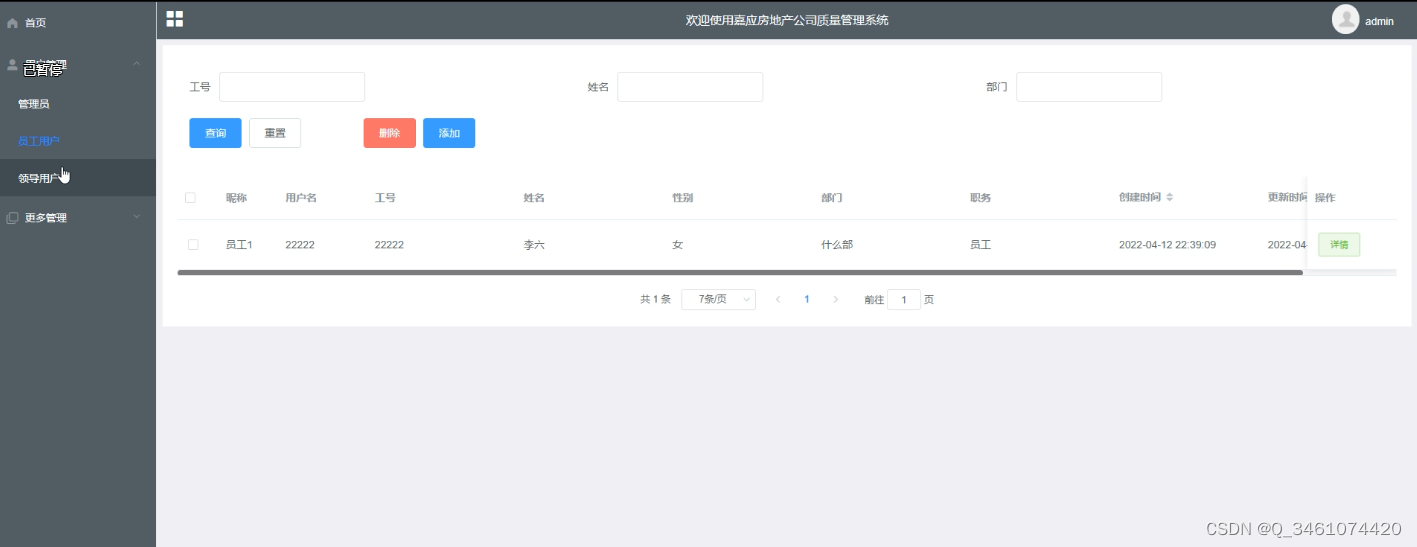This screenshot has height=547, width=1417.
Task: Click the 创建时间 column header
Action: 1140,197
